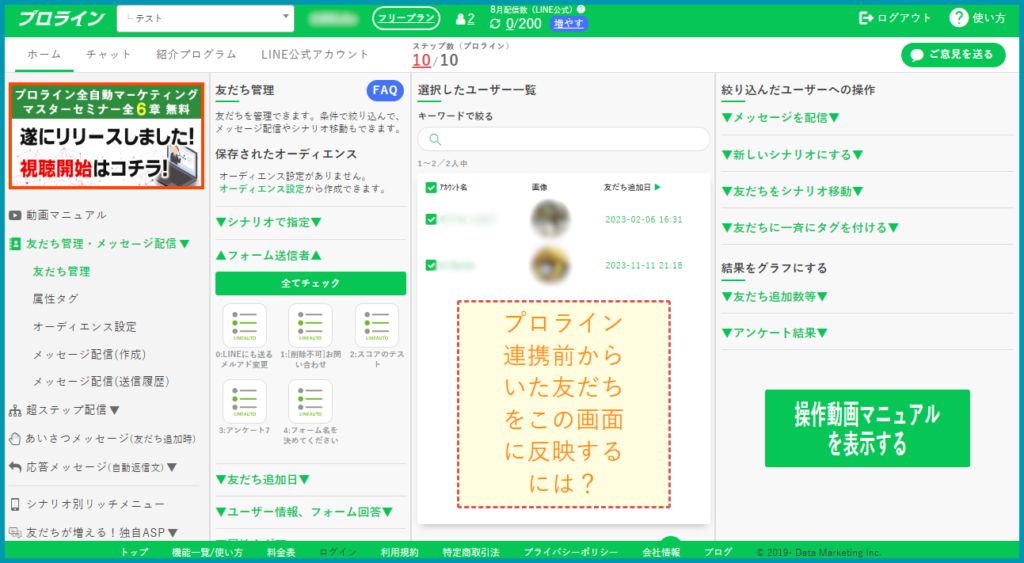The image size is (1024, 563).
Task: Click the オーディエンス設定 link in saved audiences
Action: [x=262, y=189]
